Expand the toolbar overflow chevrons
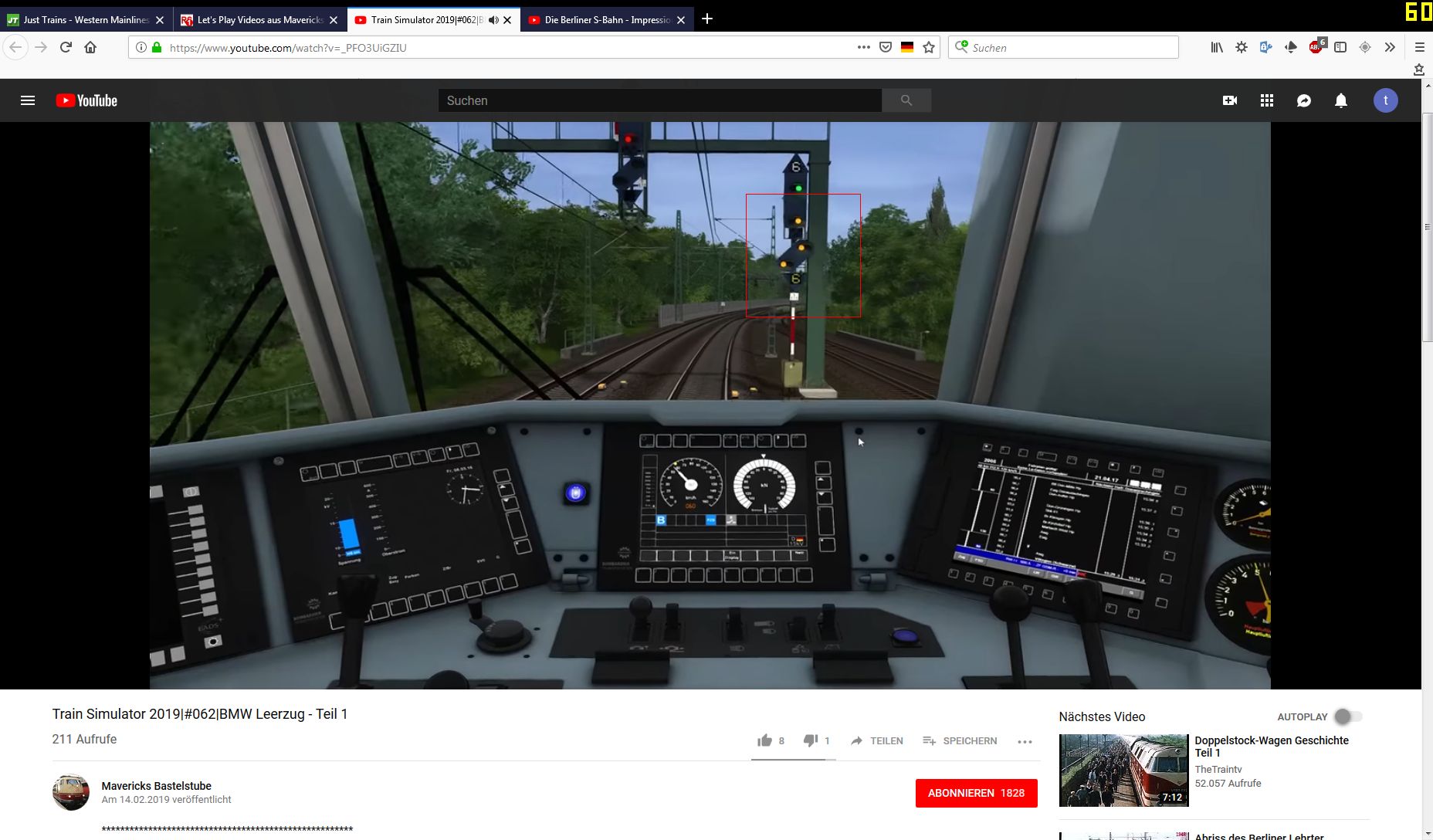 tap(1390, 47)
